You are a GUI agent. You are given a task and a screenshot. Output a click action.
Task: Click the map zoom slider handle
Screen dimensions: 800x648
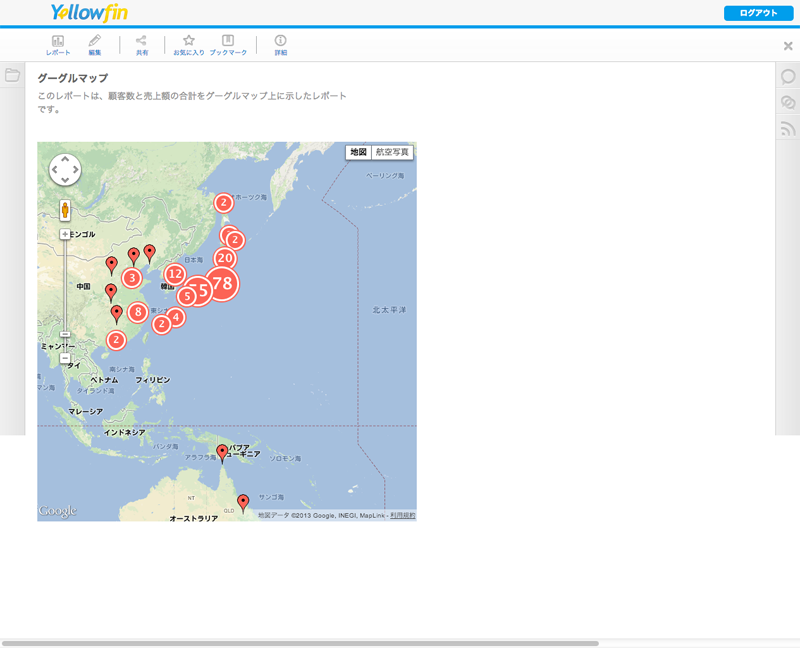[65, 334]
